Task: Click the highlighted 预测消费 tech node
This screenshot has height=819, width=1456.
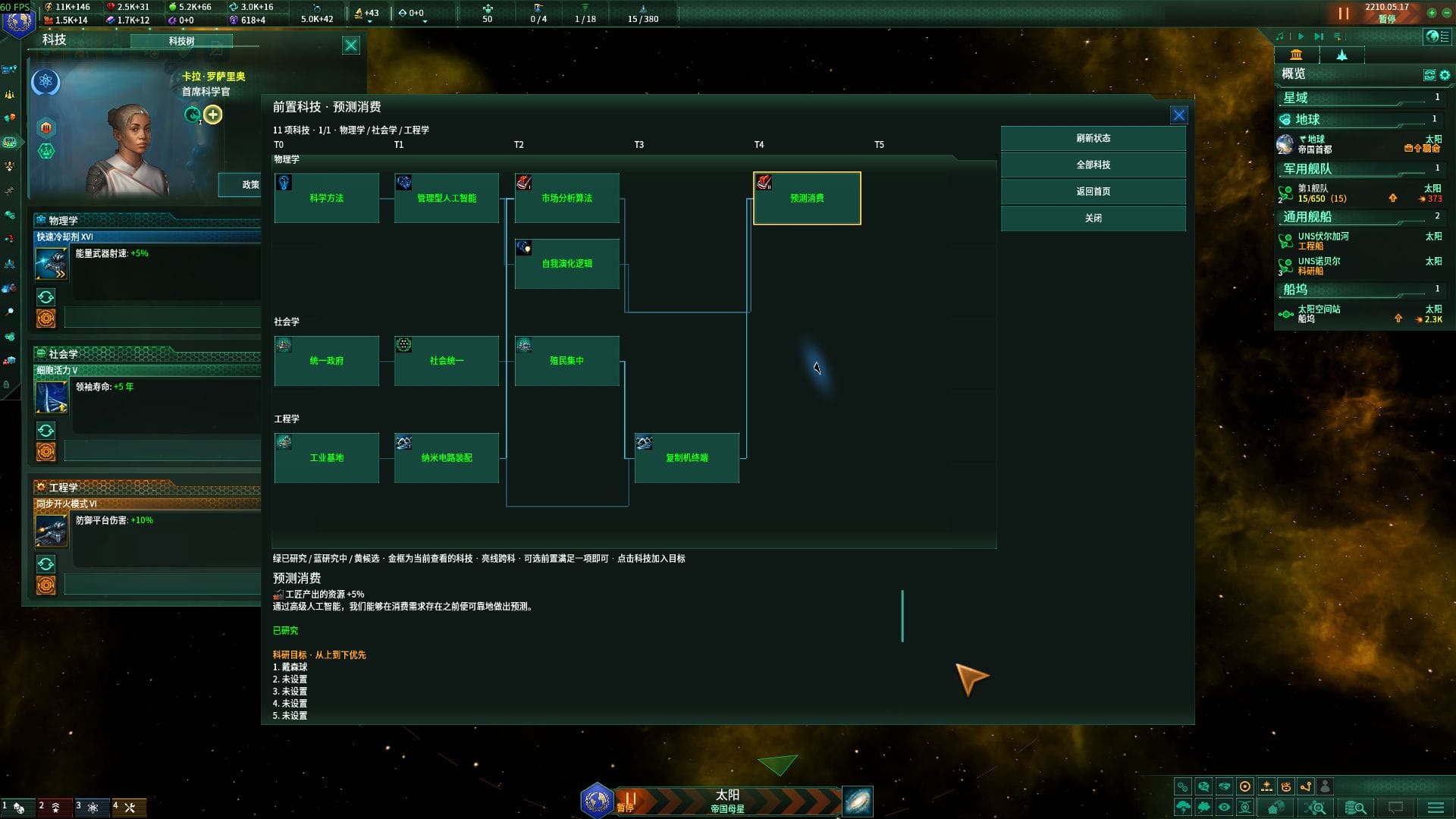Action: (x=807, y=198)
